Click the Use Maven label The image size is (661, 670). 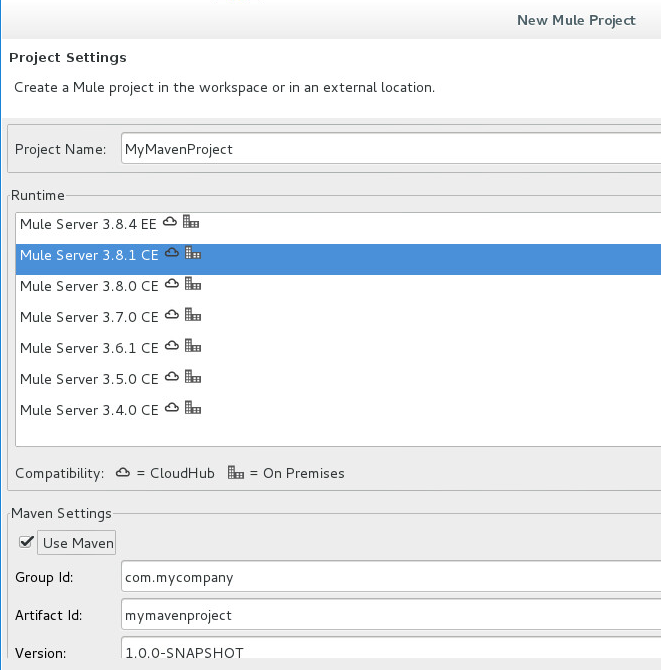tap(78, 543)
